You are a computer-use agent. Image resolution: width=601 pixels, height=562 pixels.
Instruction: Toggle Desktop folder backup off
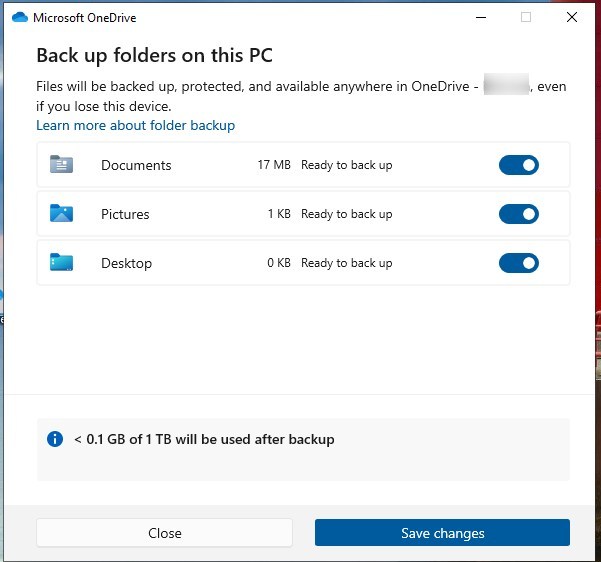click(x=518, y=263)
